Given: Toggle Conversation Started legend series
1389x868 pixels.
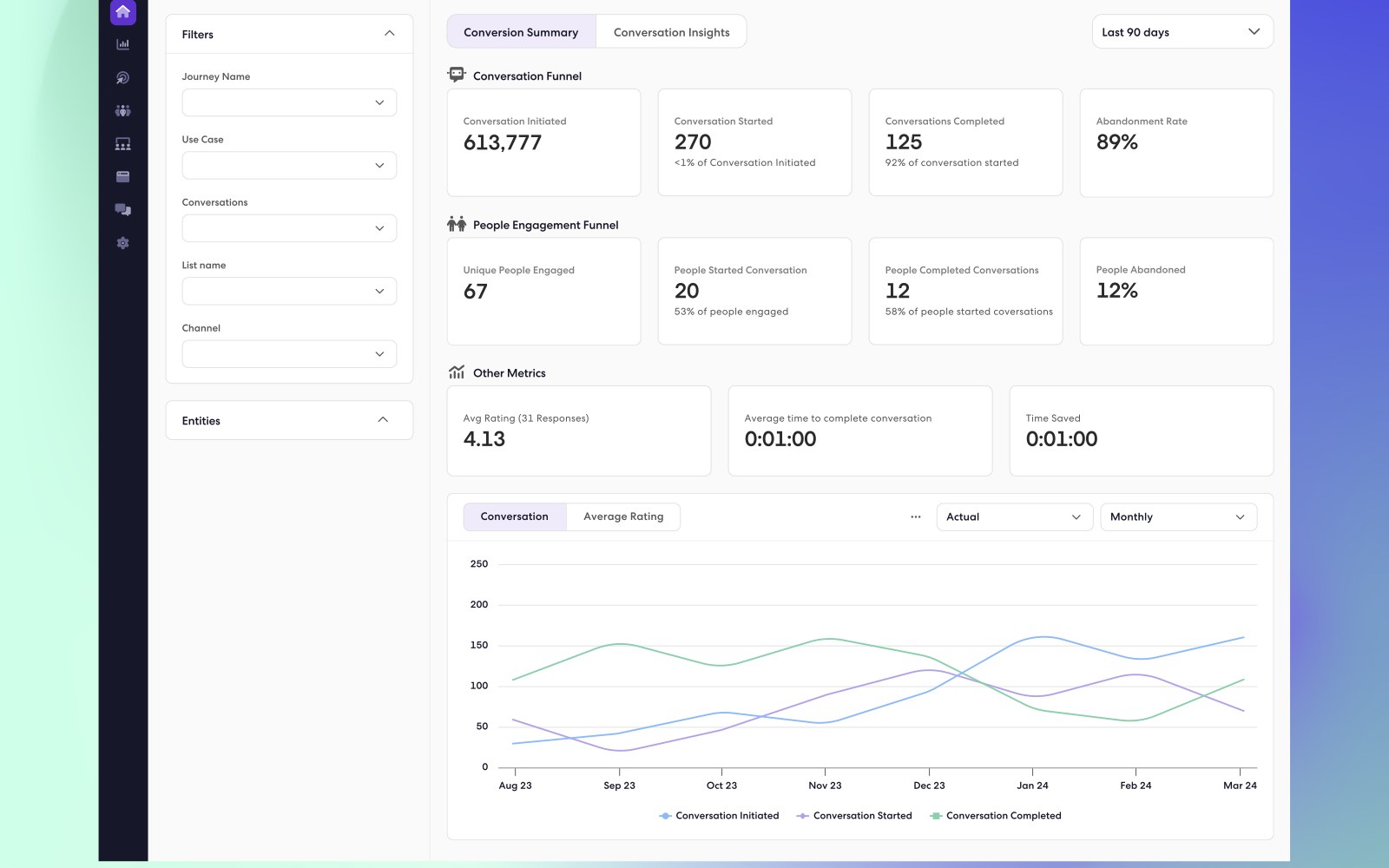Looking at the screenshot, I should coord(854,816).
